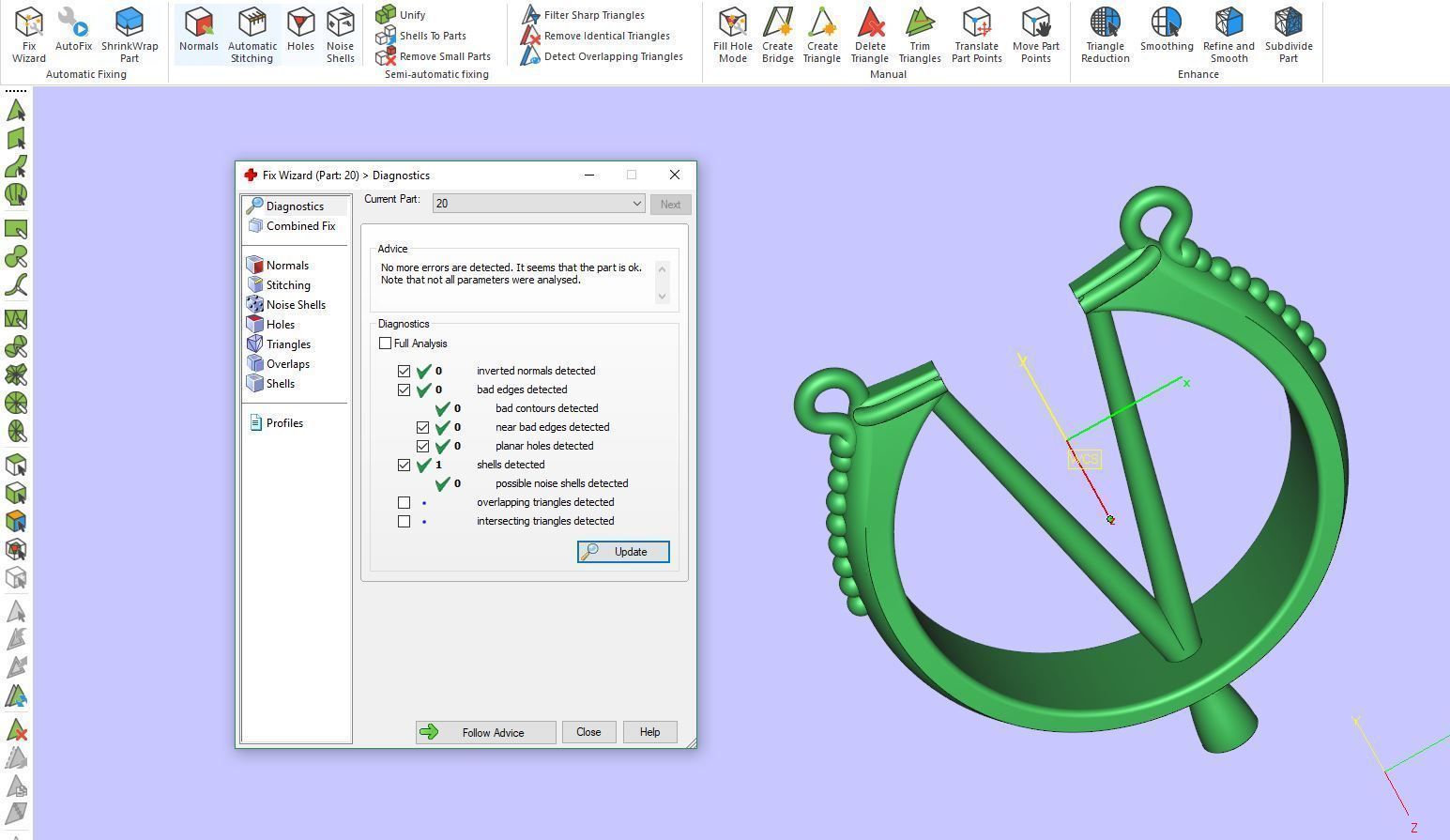The height and width of the screenshot is (840, 1450).
Task: Click scroll-down arrow in Advice box
Action: pos(663,297)
